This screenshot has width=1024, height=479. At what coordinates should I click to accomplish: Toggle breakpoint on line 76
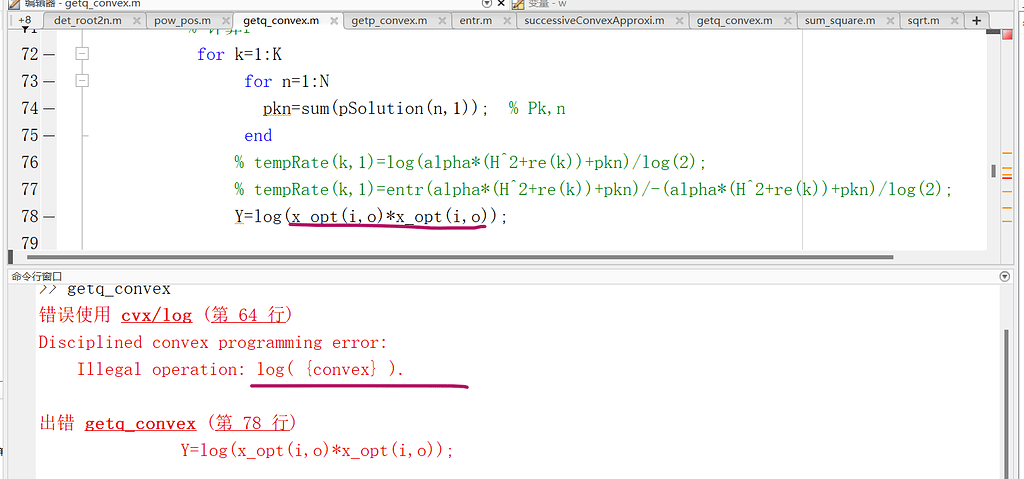(49, 162)
